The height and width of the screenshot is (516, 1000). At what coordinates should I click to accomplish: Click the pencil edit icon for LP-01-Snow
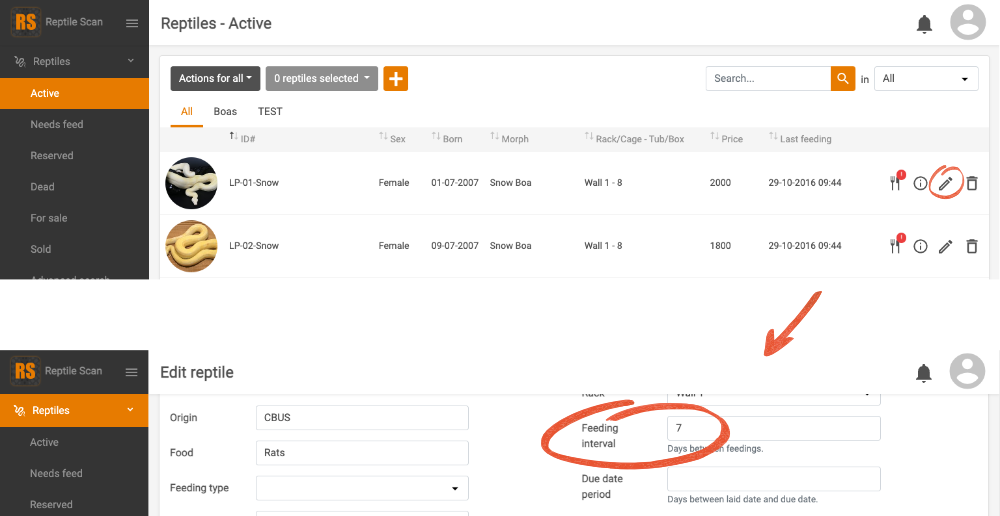point(945,183)
